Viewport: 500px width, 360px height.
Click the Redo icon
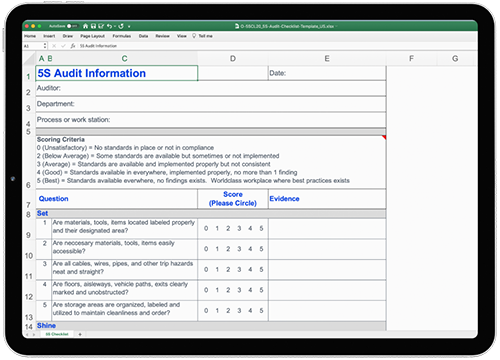tap(121, 26)
